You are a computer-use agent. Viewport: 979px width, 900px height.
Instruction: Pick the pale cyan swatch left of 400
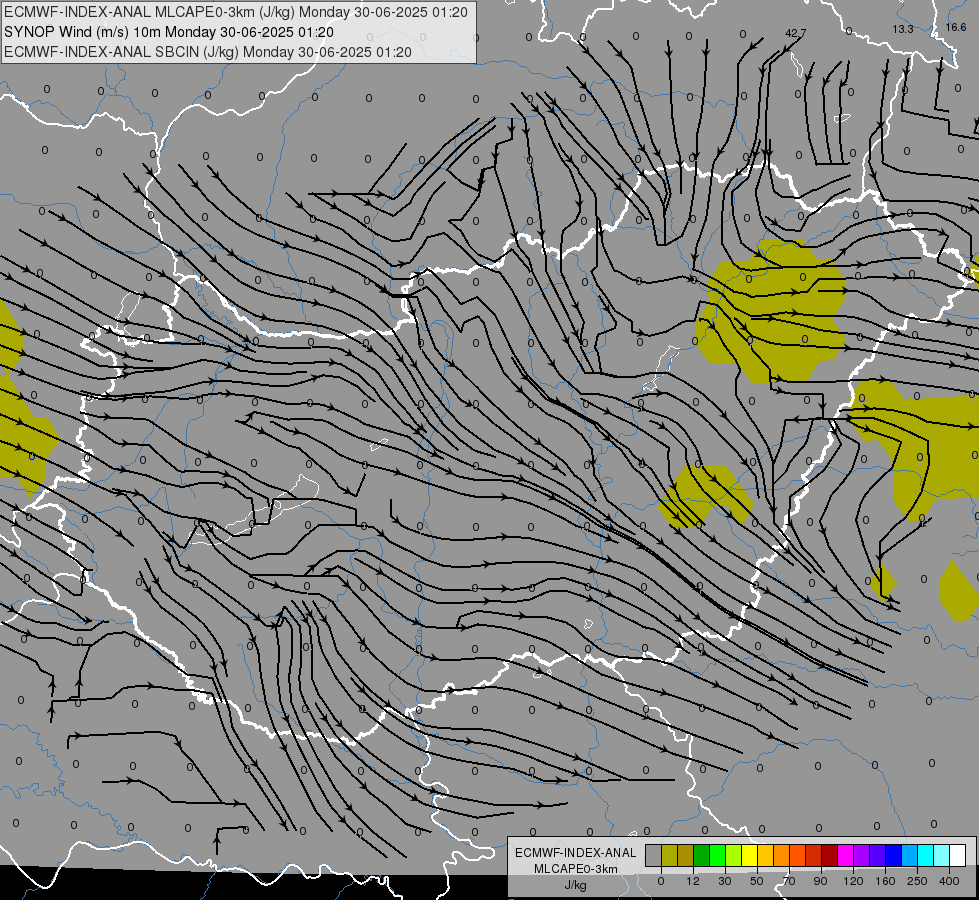pos(942,855)
